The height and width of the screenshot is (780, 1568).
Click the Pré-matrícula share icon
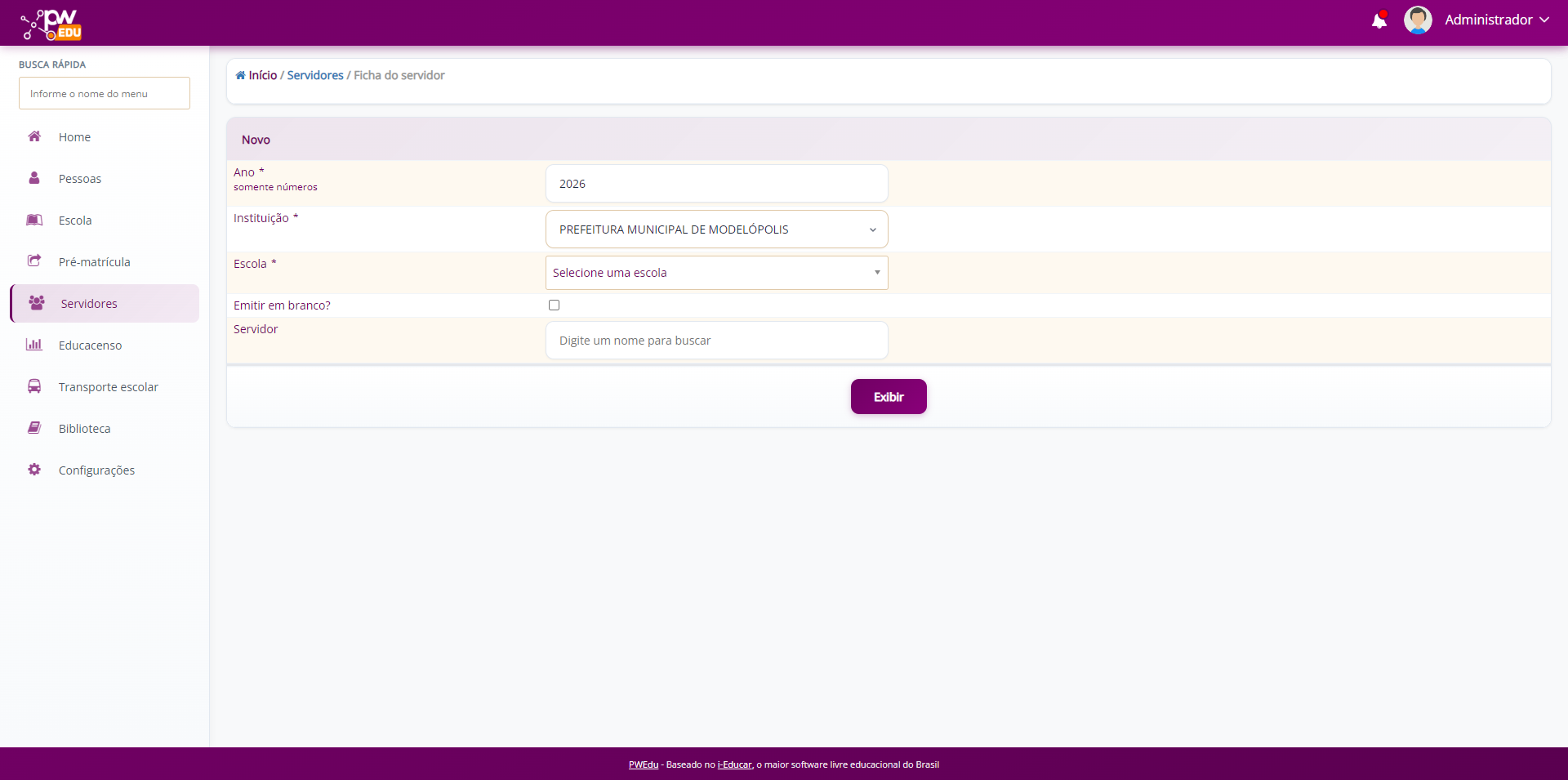coord(34,261)
